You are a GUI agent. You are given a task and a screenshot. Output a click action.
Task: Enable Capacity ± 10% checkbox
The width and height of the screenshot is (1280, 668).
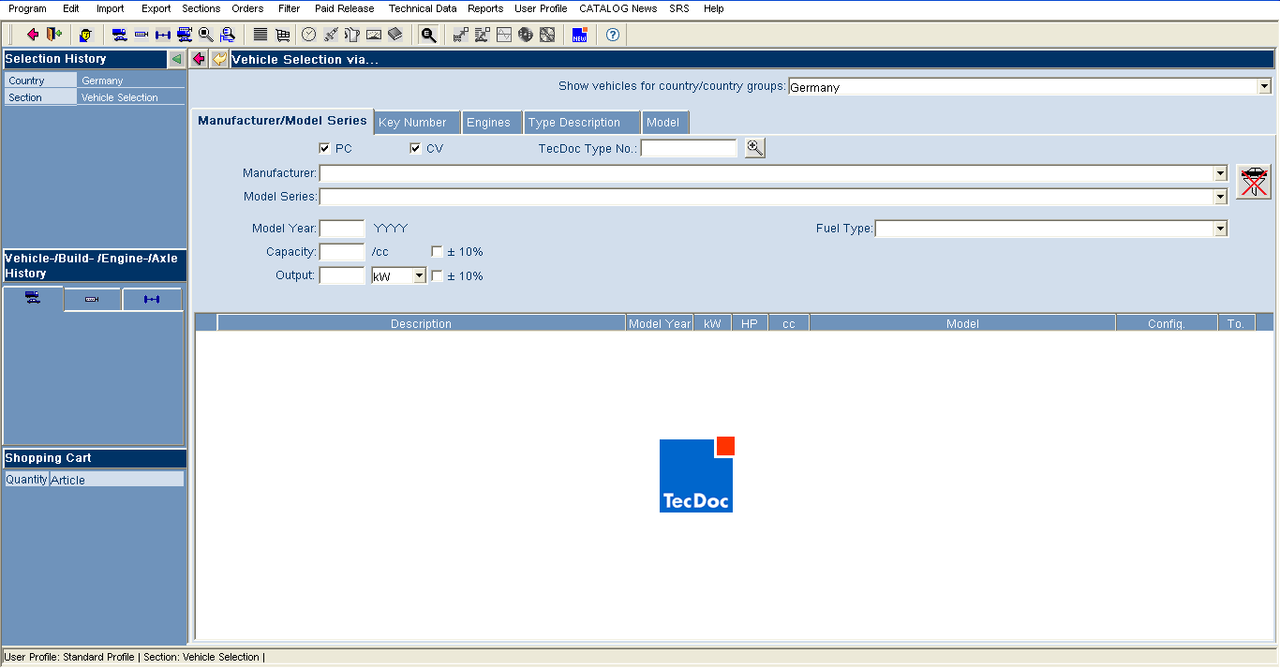pyautogui.click(x=437, y=252)
